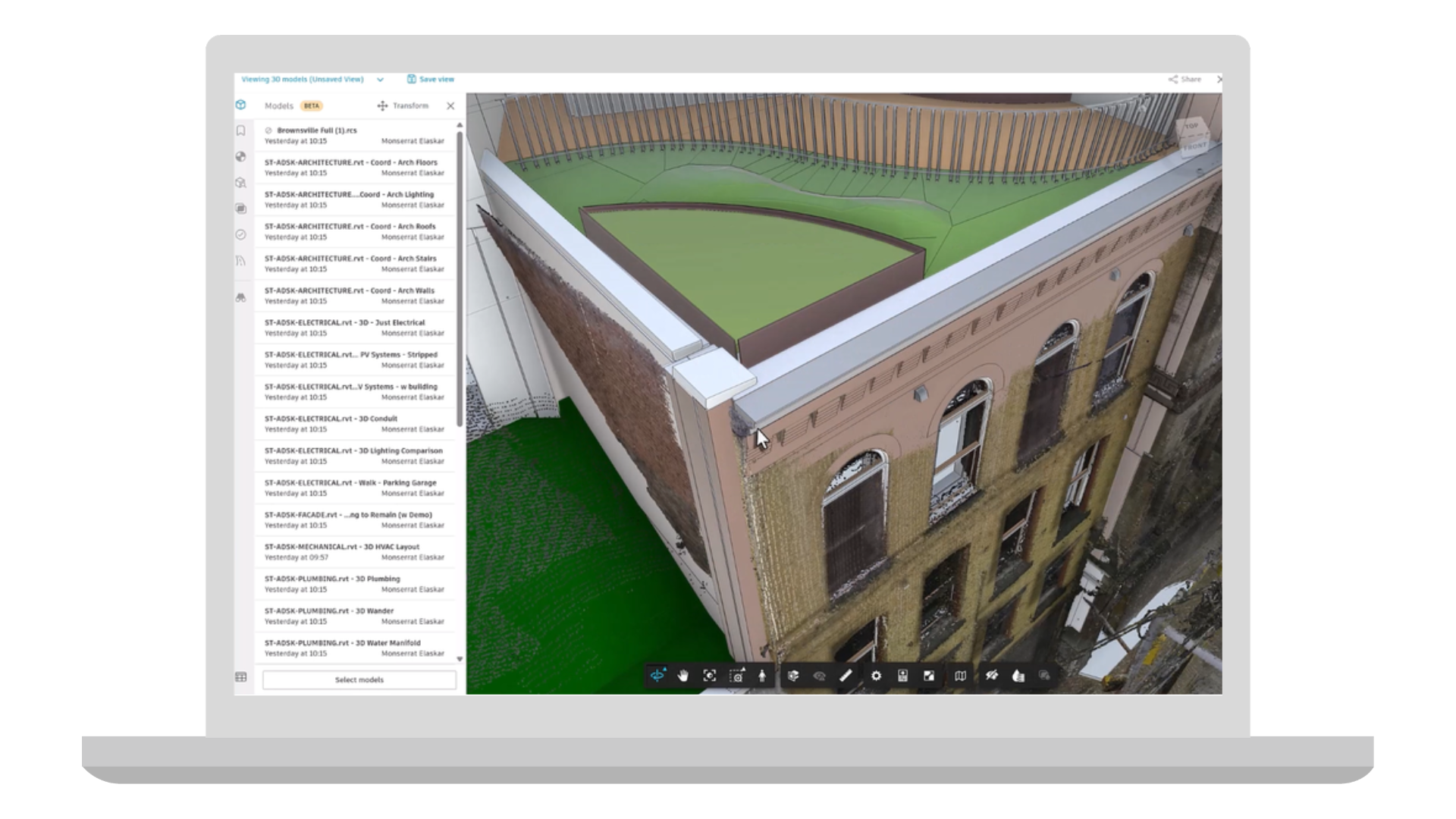Activate the Pan hand tool

pyautogui.click(x=683, y=676)
